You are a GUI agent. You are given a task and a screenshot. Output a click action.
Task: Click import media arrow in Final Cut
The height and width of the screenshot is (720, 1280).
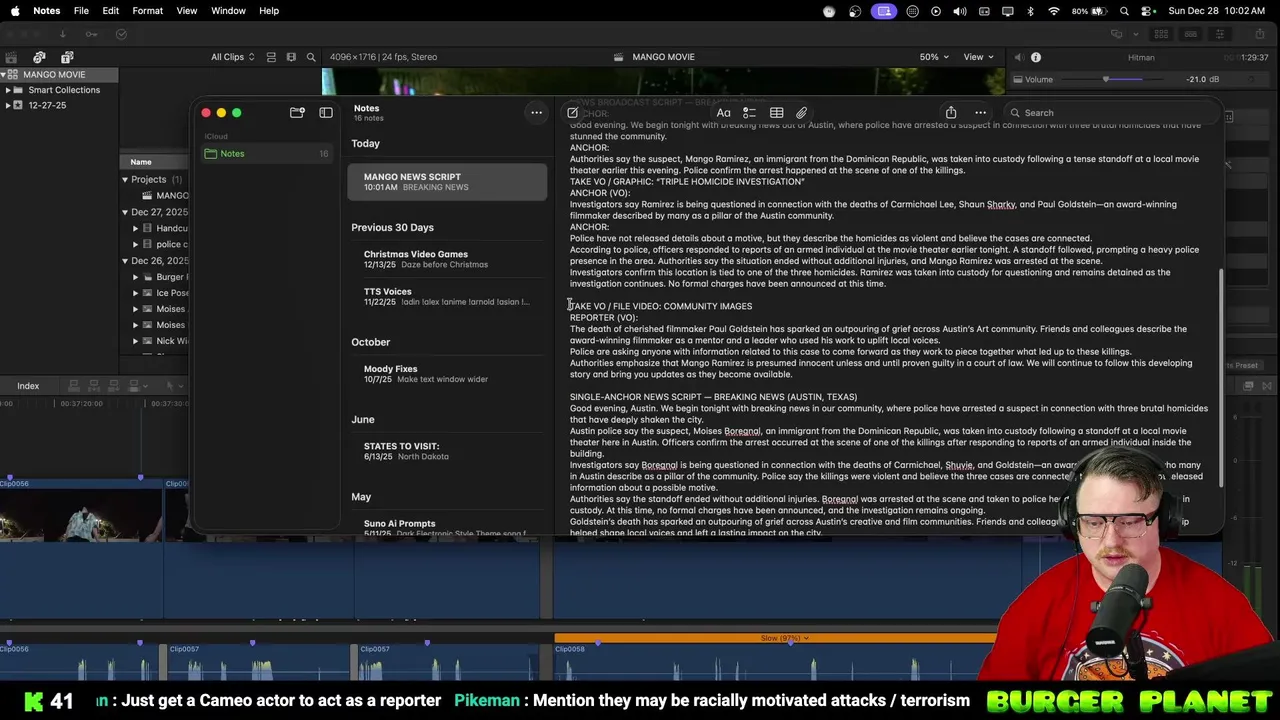[62, 34]
